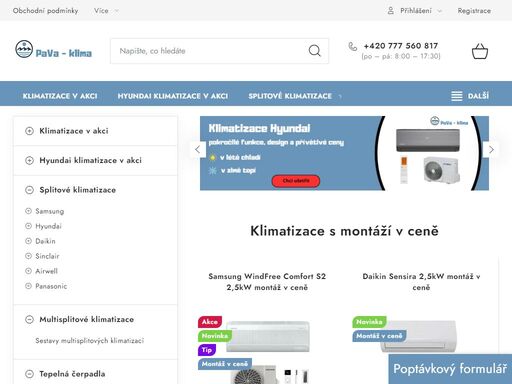The width and height of the screenshot is (512, 384).
Task: Open the Přihlášení dropdown
Action: pyautogui.click(x=415, y=11)
